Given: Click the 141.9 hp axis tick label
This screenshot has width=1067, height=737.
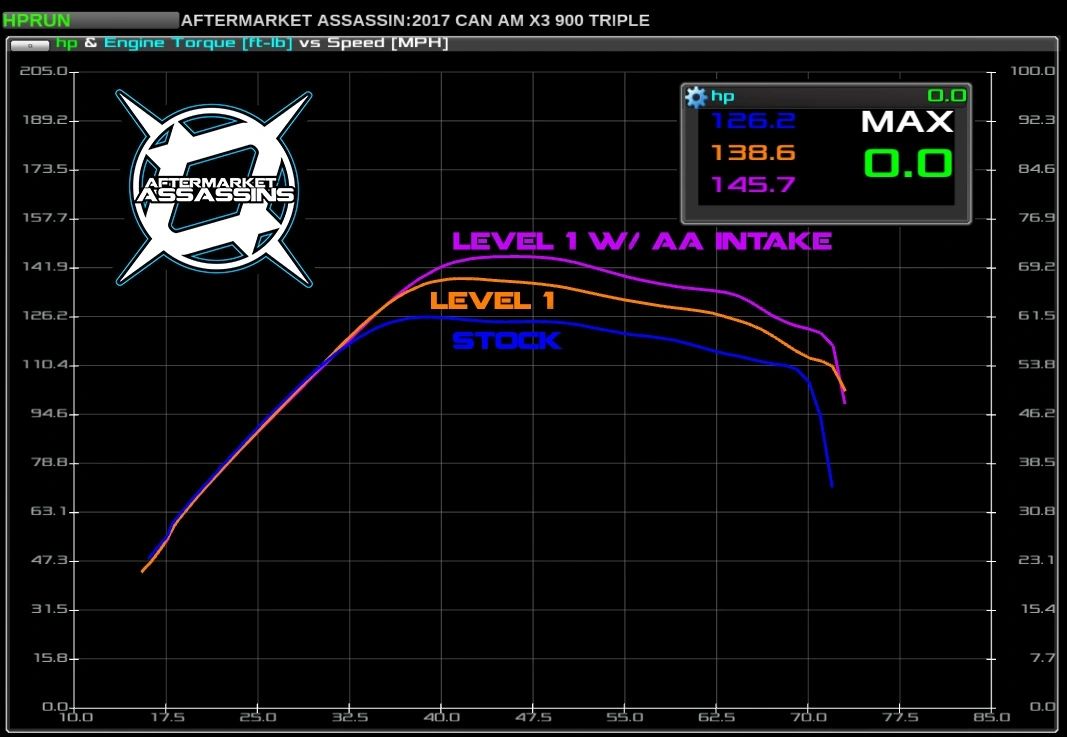Looking at the screenshot, I should point(45,267).
